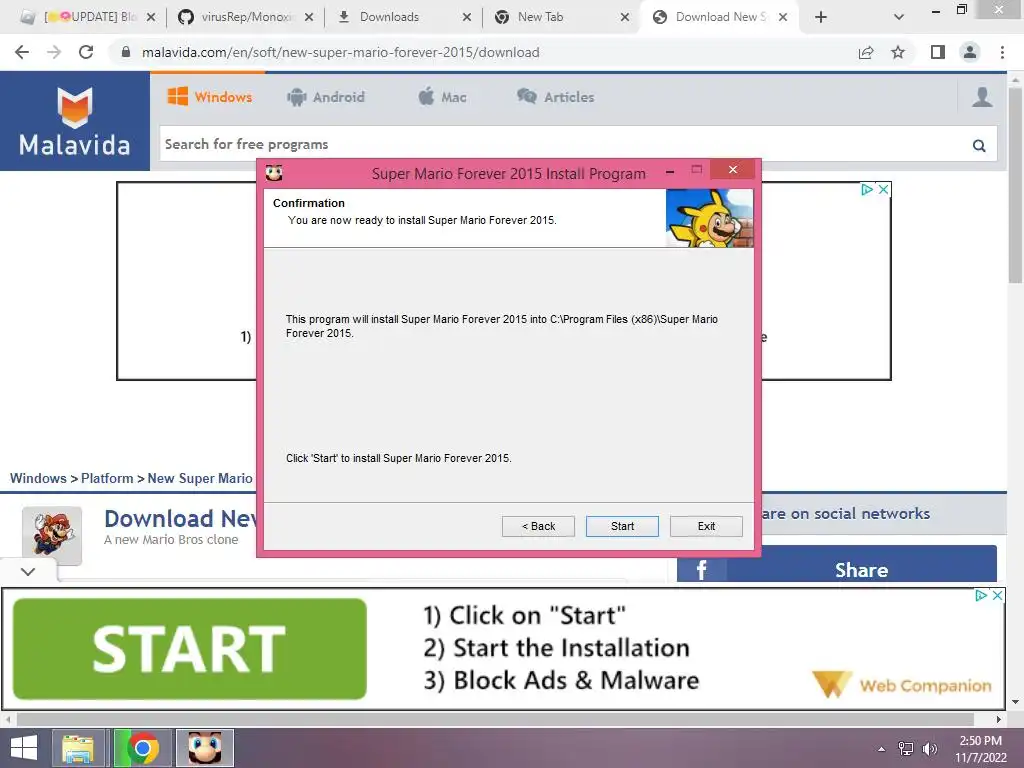The image size is (1024, 768).
Task: Close the upper ad with X icon
Action: 883,189
